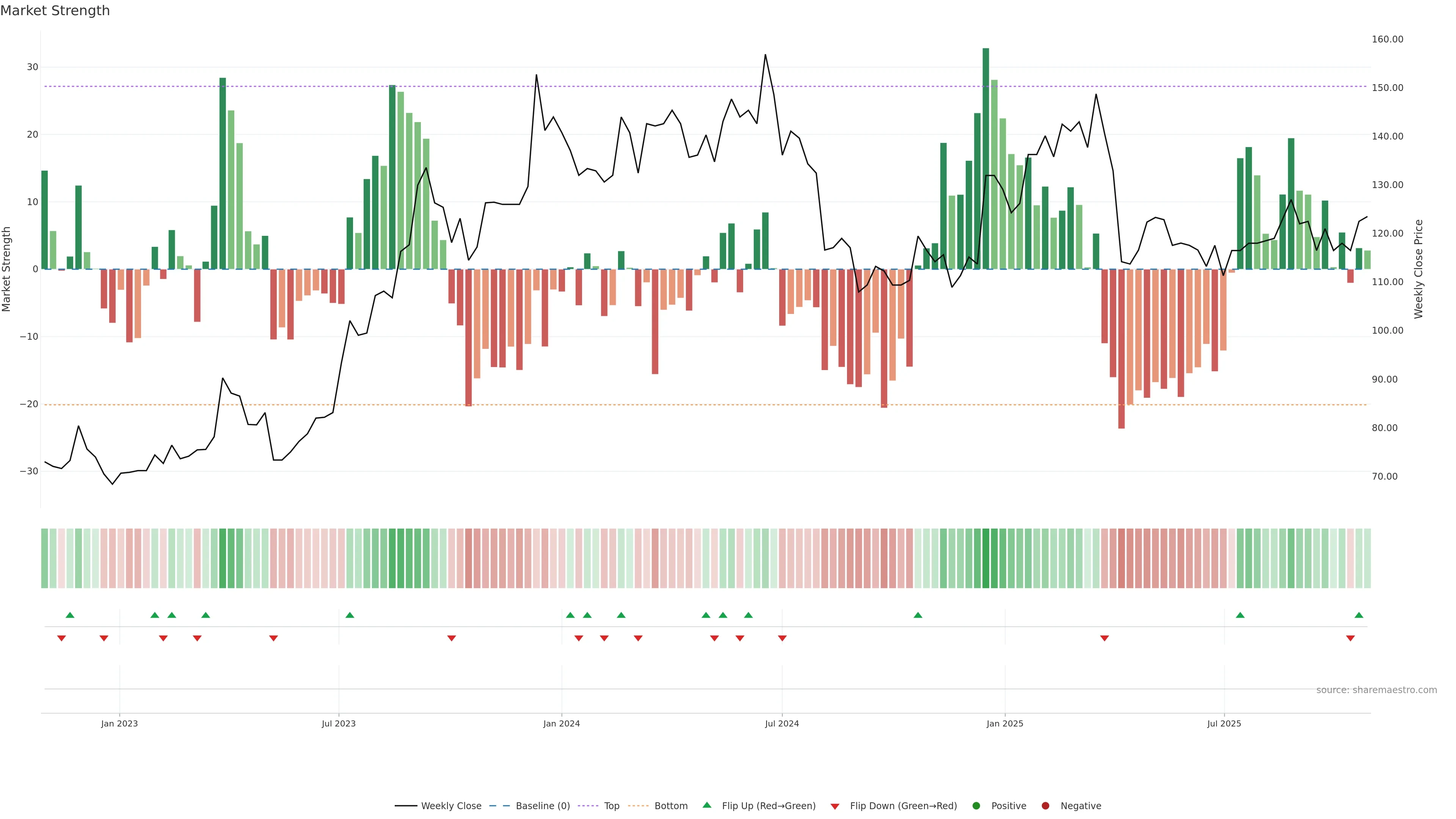The image size is (1456, 819).
Task: Click the Jan 2024 x-axis label
Action: (x=561, y=723)
